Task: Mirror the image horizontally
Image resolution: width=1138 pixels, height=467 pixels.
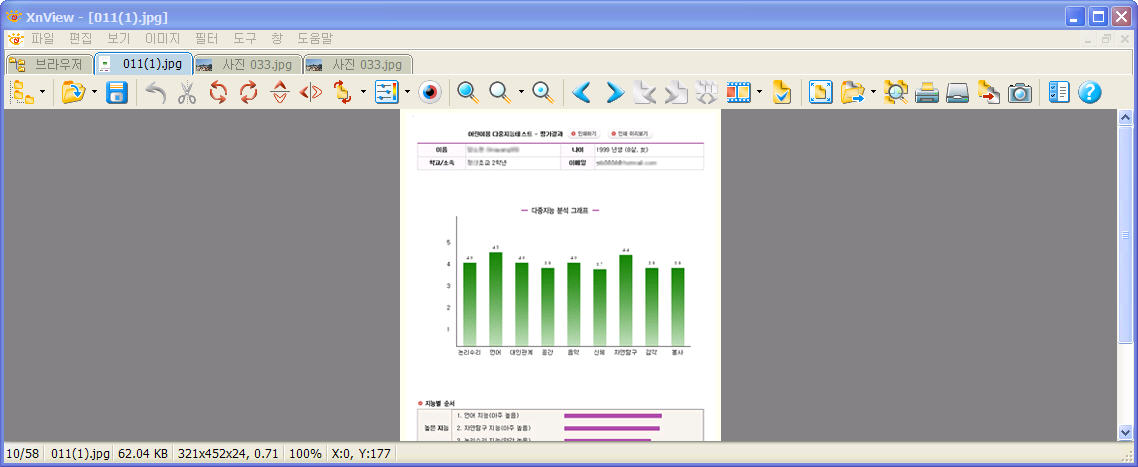Action: point(312,93)
